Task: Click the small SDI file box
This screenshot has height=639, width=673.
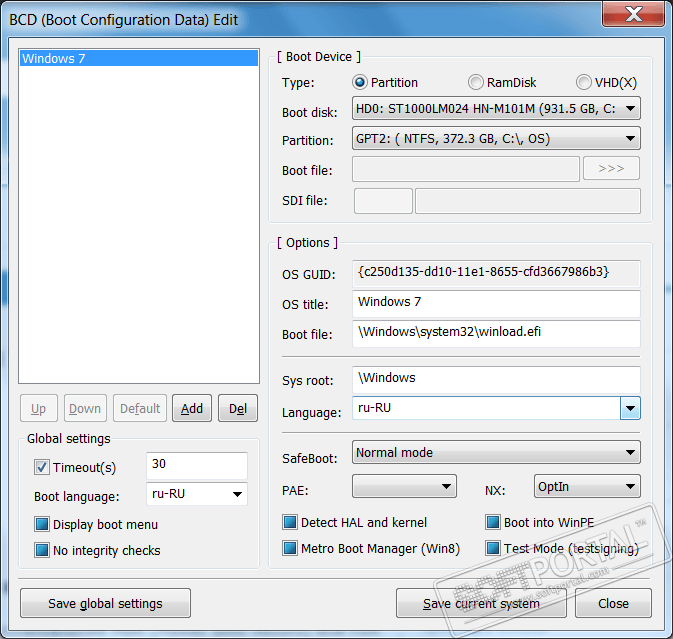Action: pyautogui.click(x=383, y=201)
